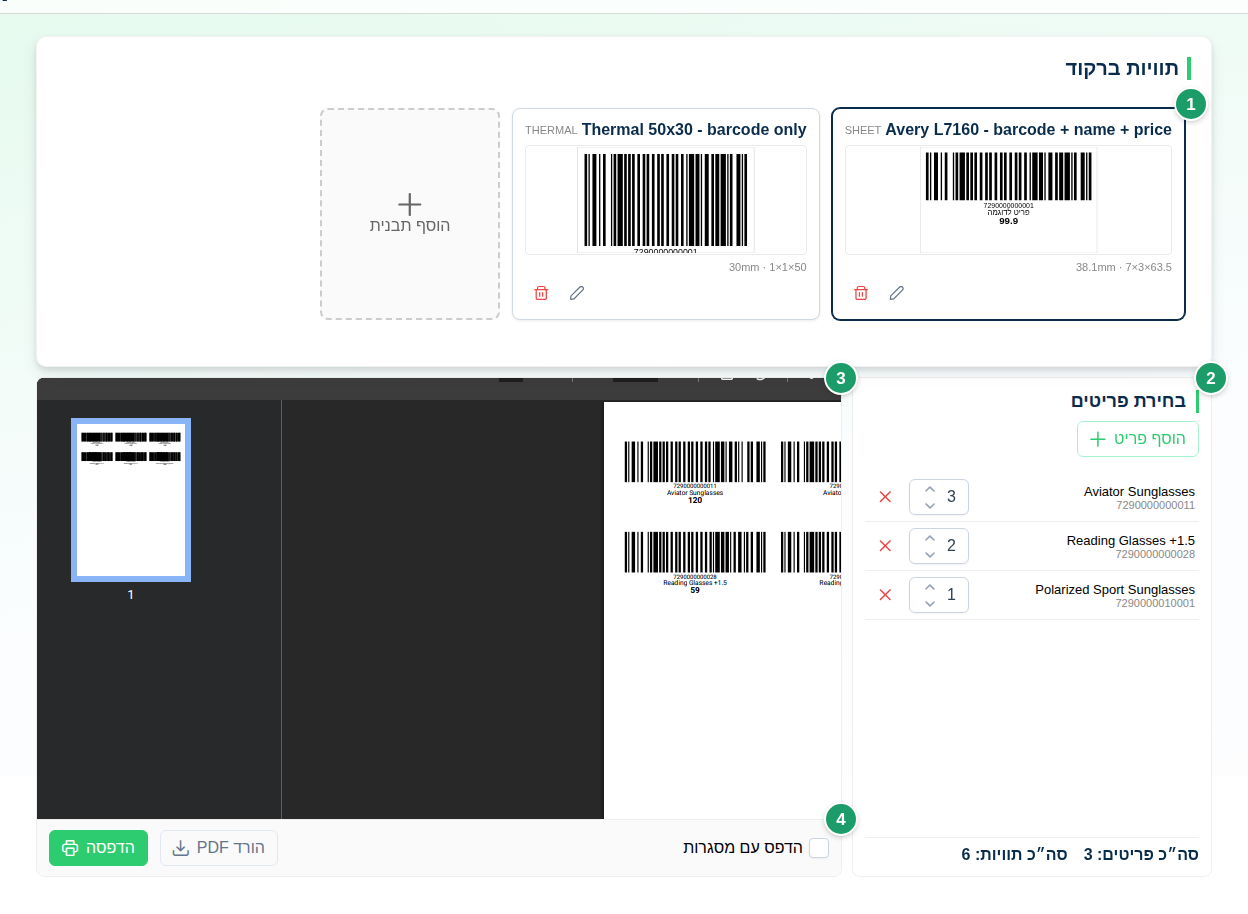Click the 30mm · 1×1×50 dimensions text
This screenshot has width=1248, height=914.
point(767,267)
